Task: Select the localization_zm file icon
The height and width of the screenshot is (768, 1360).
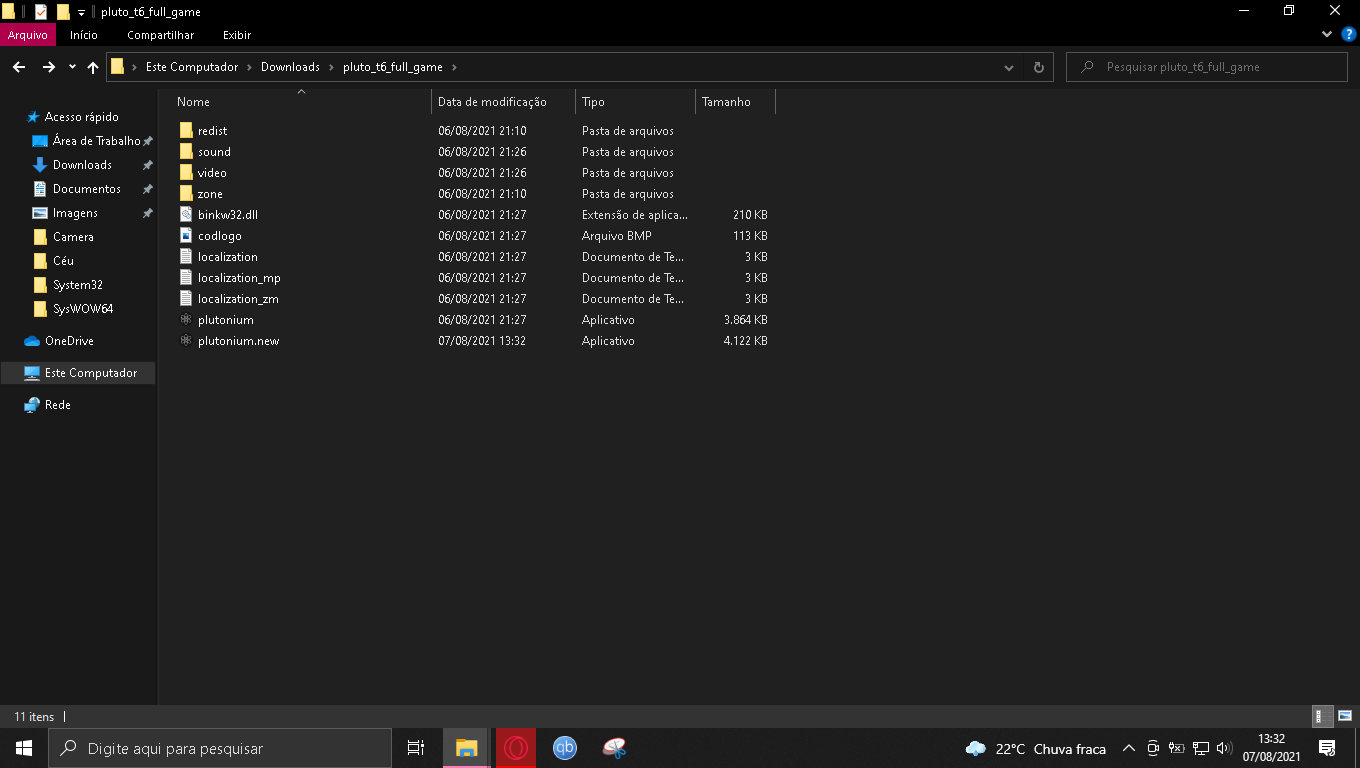Action: click(x=186, y=299)
